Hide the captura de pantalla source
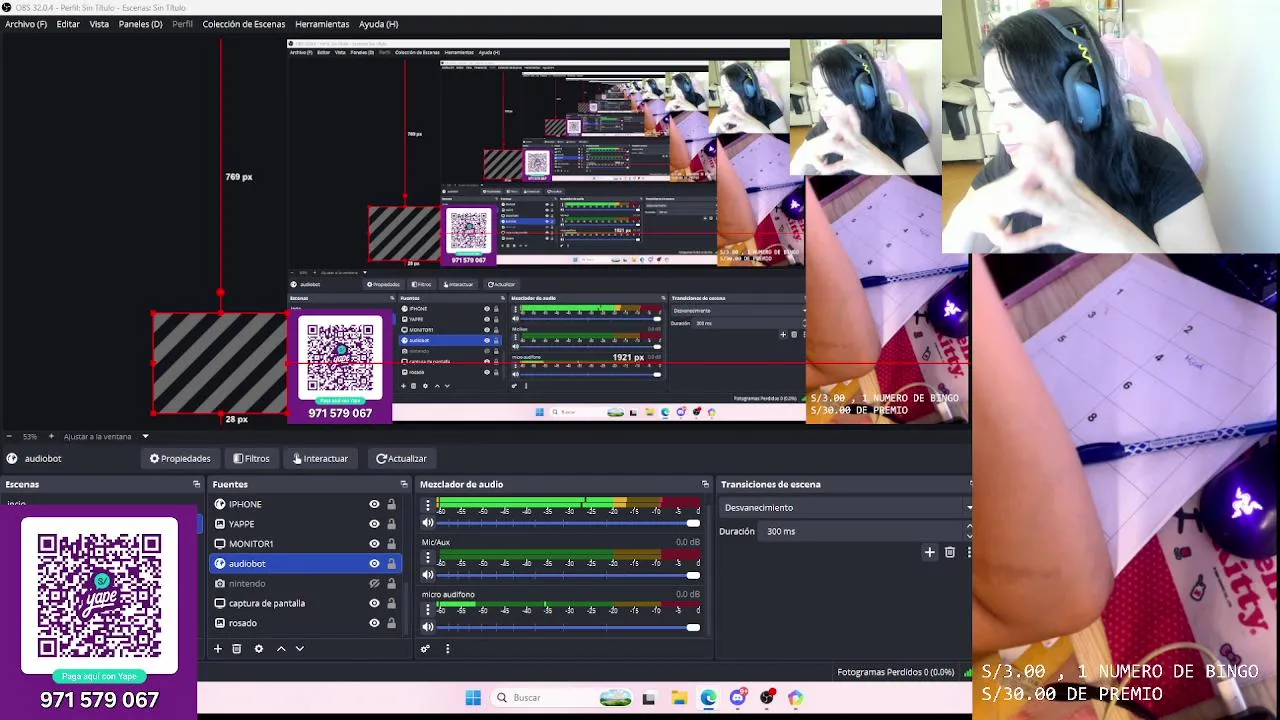 [x=374, y=603]
